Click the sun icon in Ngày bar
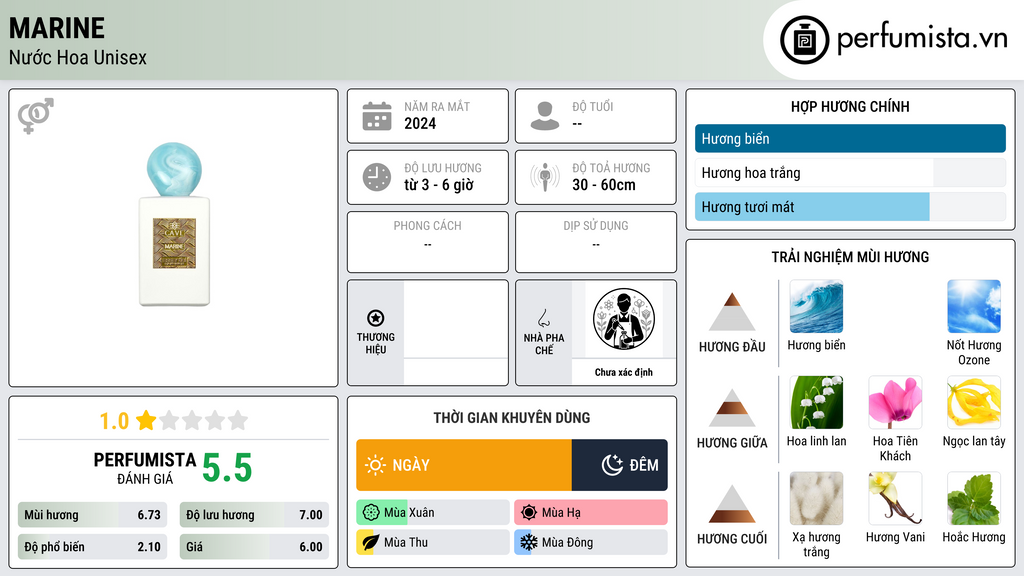This screenshot has height=576, width=1024. point(375,465)
